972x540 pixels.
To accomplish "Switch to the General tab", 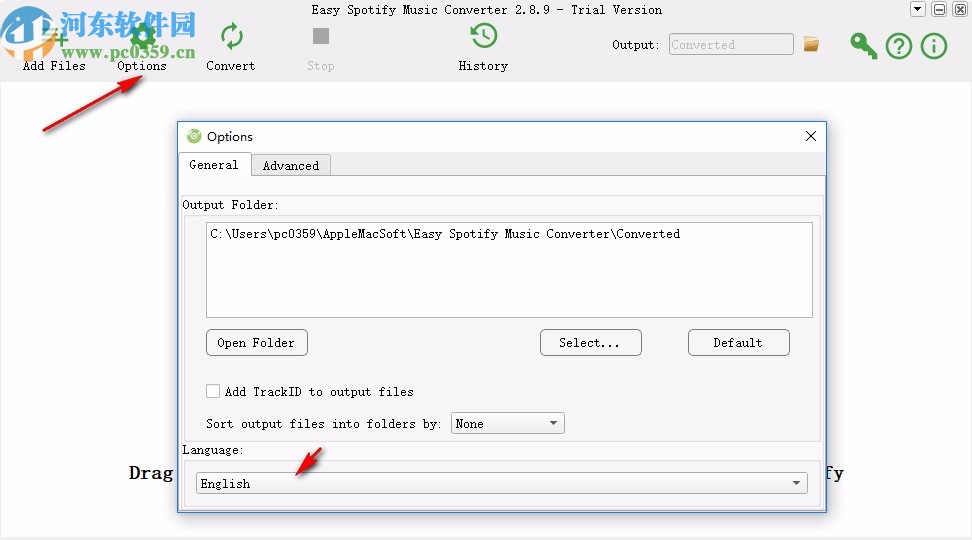I will (x=214, y=164).
